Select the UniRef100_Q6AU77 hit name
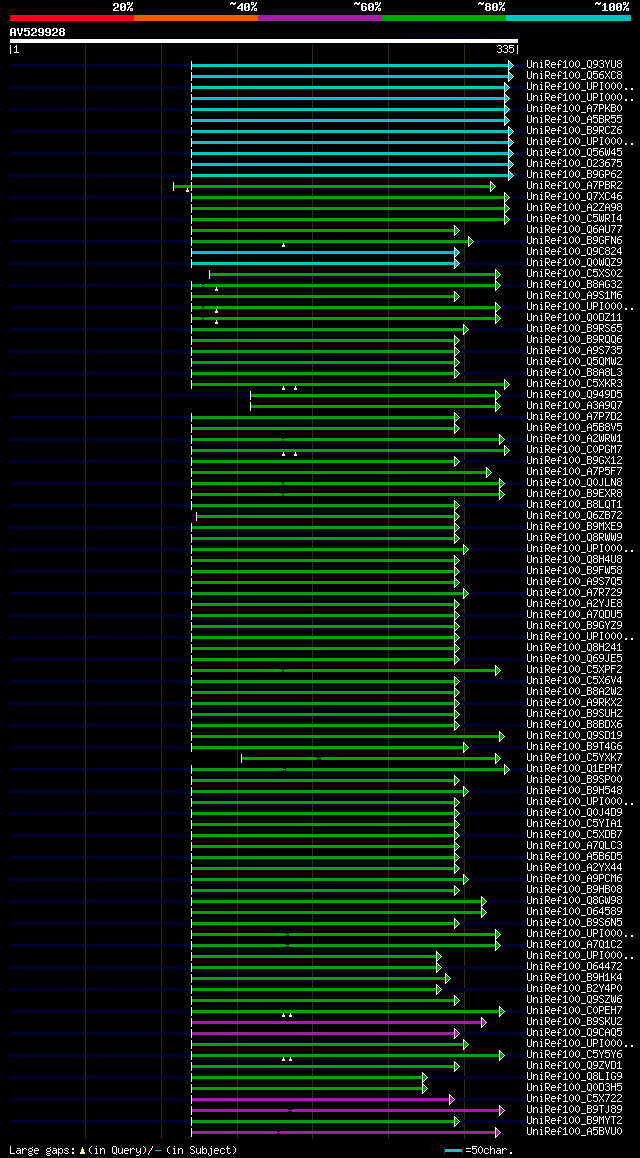The image size is (640, 1158). click(x=574, y=230)
